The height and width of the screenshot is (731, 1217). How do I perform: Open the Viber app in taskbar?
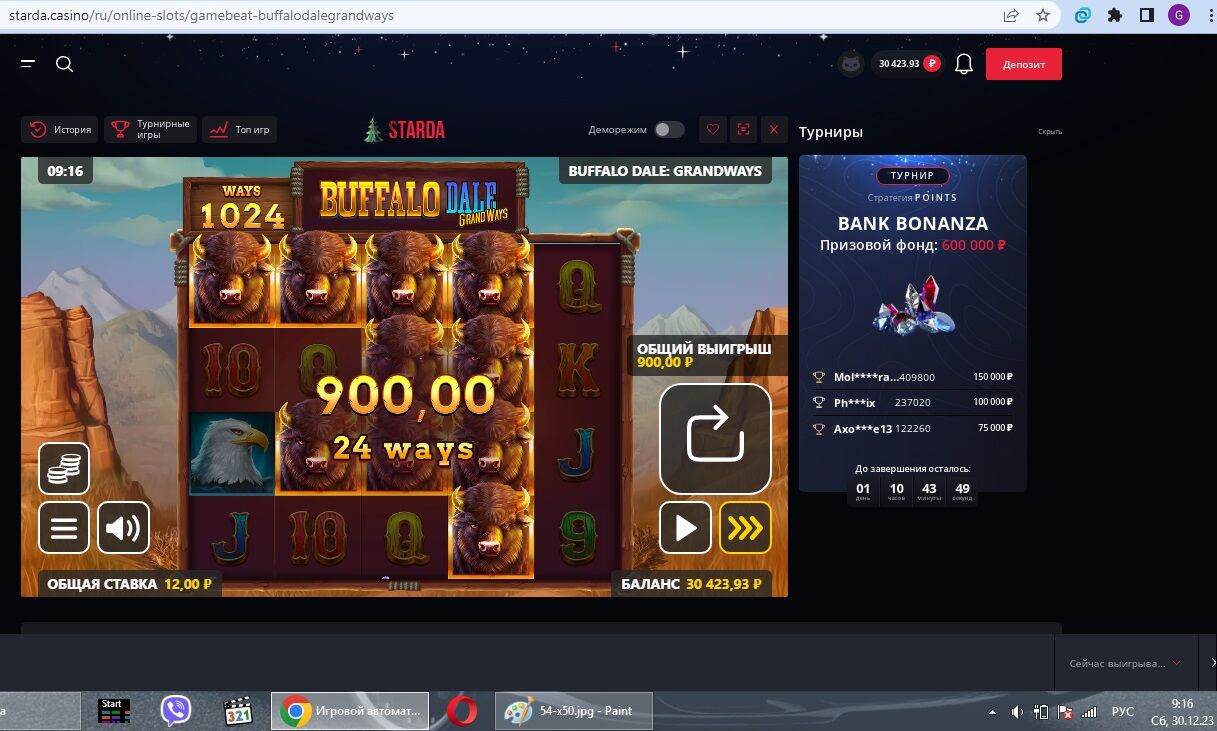(176, 711)
